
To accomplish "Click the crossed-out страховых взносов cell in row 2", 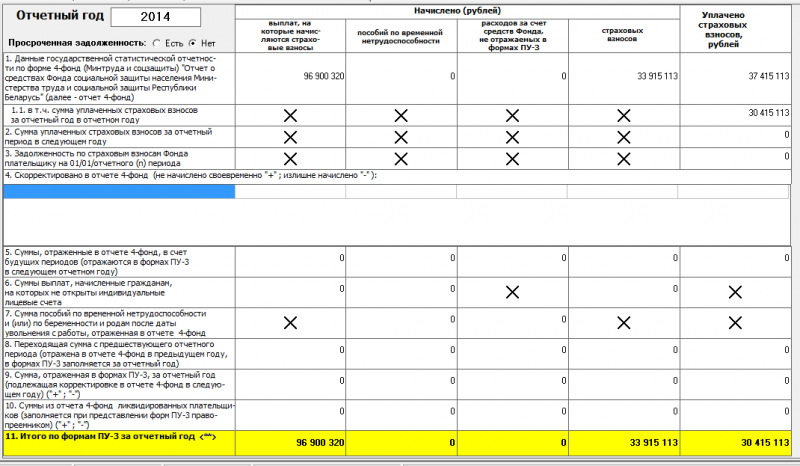I will click(623, 136).
